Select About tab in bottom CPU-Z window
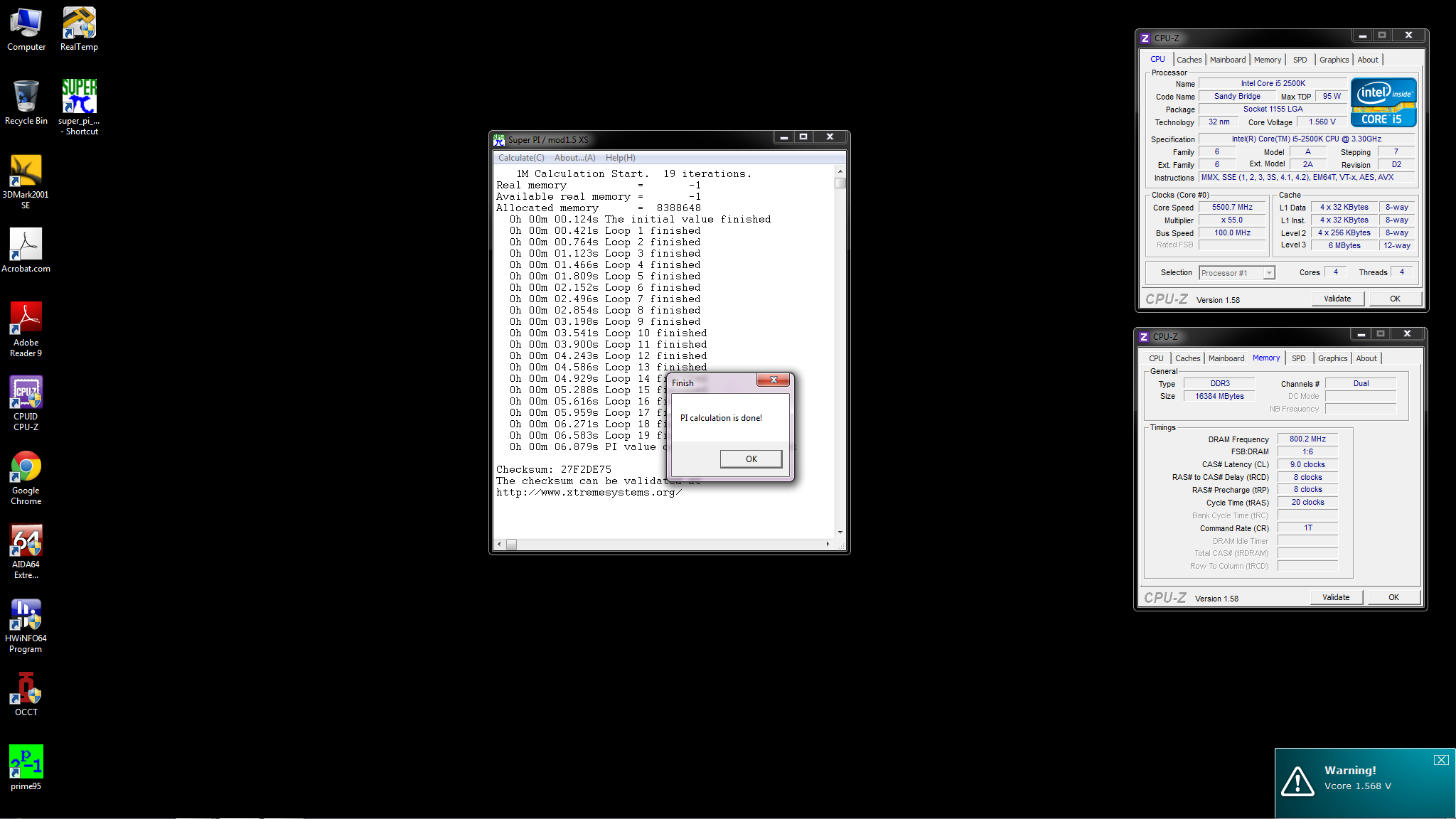 coord(1366,358)
